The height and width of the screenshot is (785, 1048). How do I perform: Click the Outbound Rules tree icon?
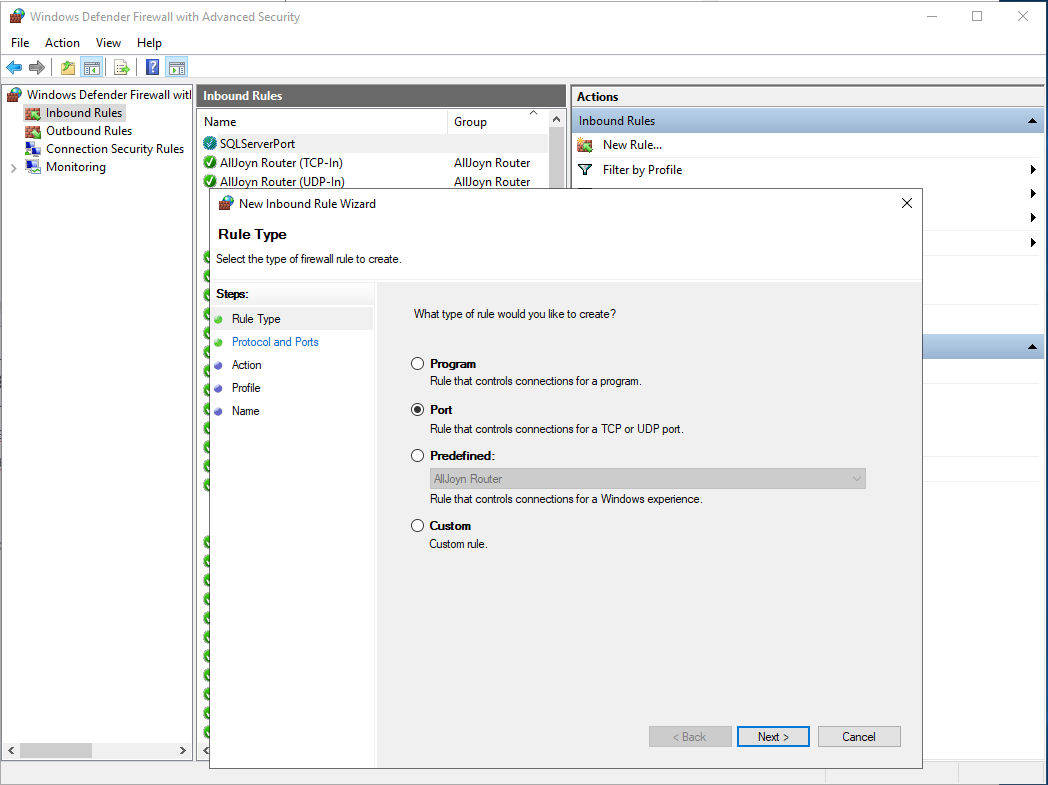pos(33,132)
